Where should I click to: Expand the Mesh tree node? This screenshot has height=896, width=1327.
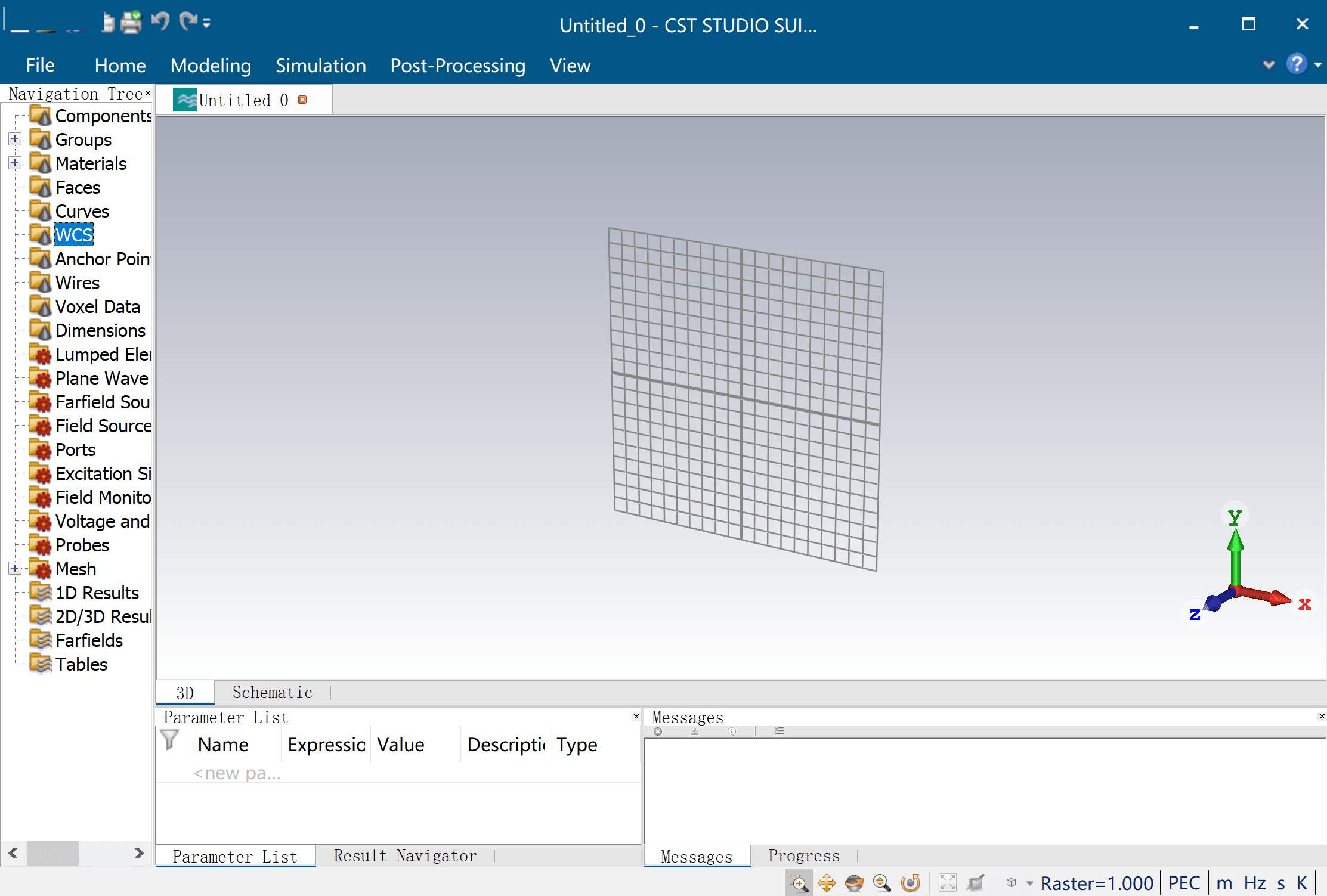pos(15,568)
